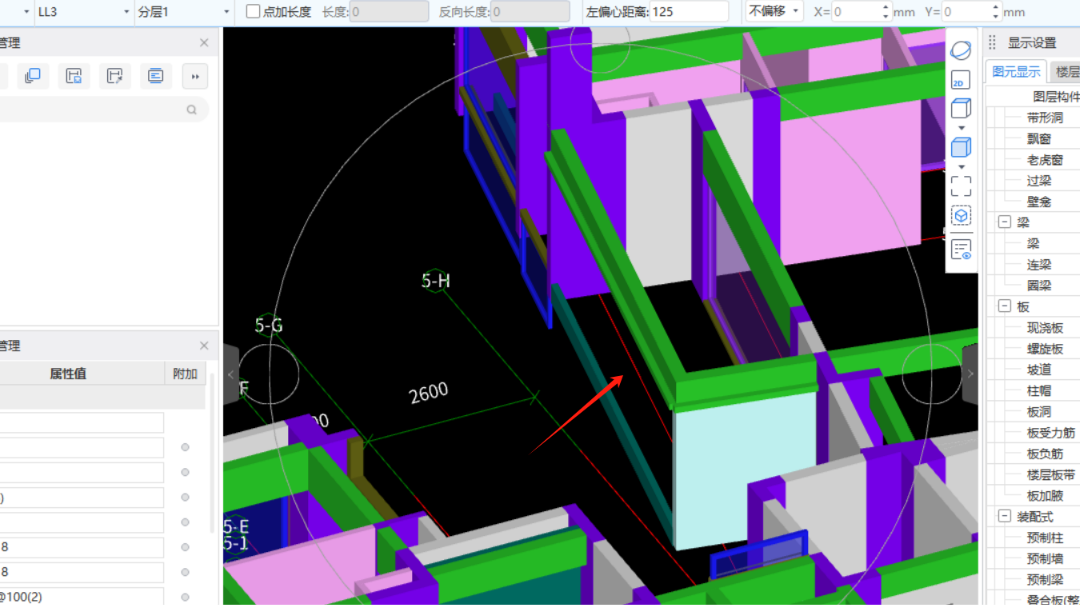Decrease the Y offset stepper value
Viewport: 1080px width, 605px height.
(x=995, y=16)
